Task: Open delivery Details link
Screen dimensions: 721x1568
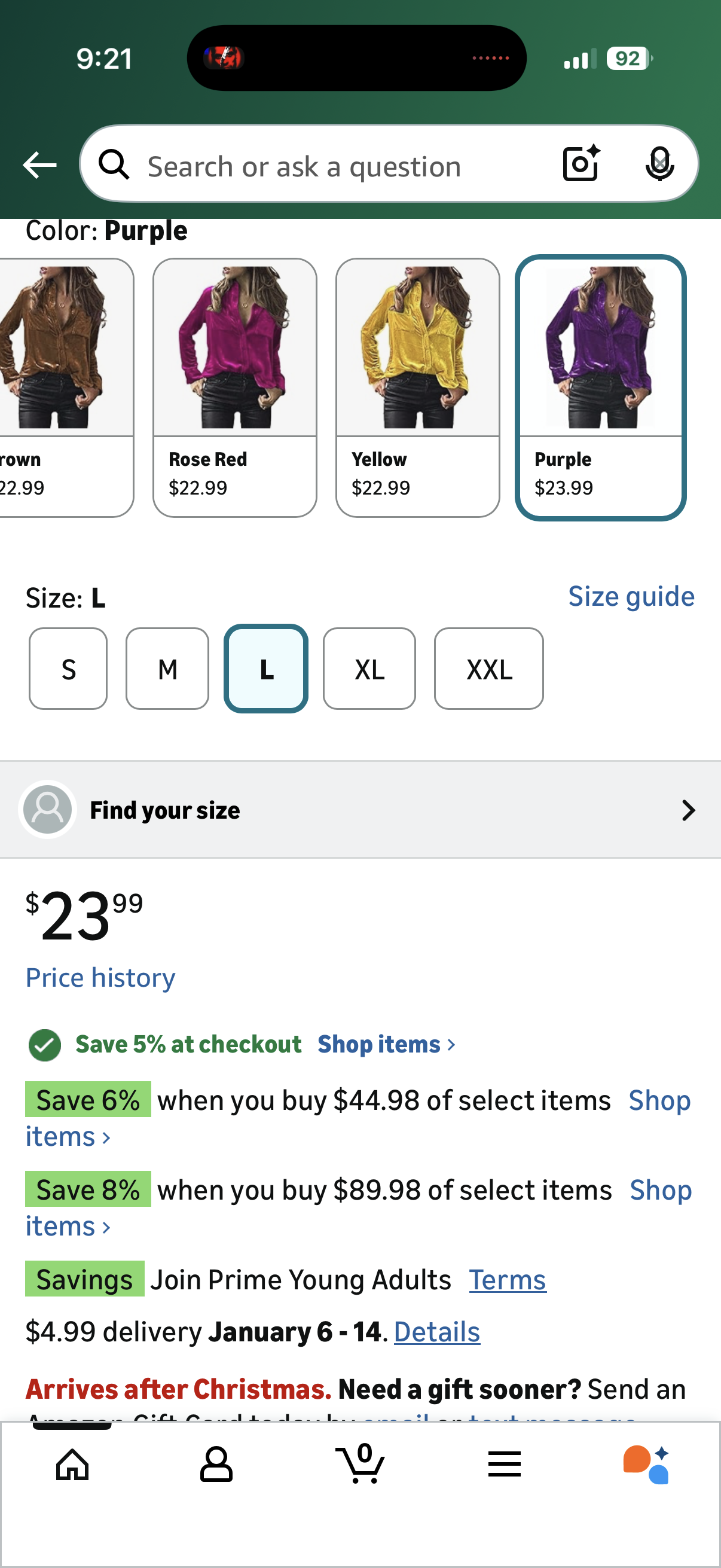Action: click(437, 1332)
